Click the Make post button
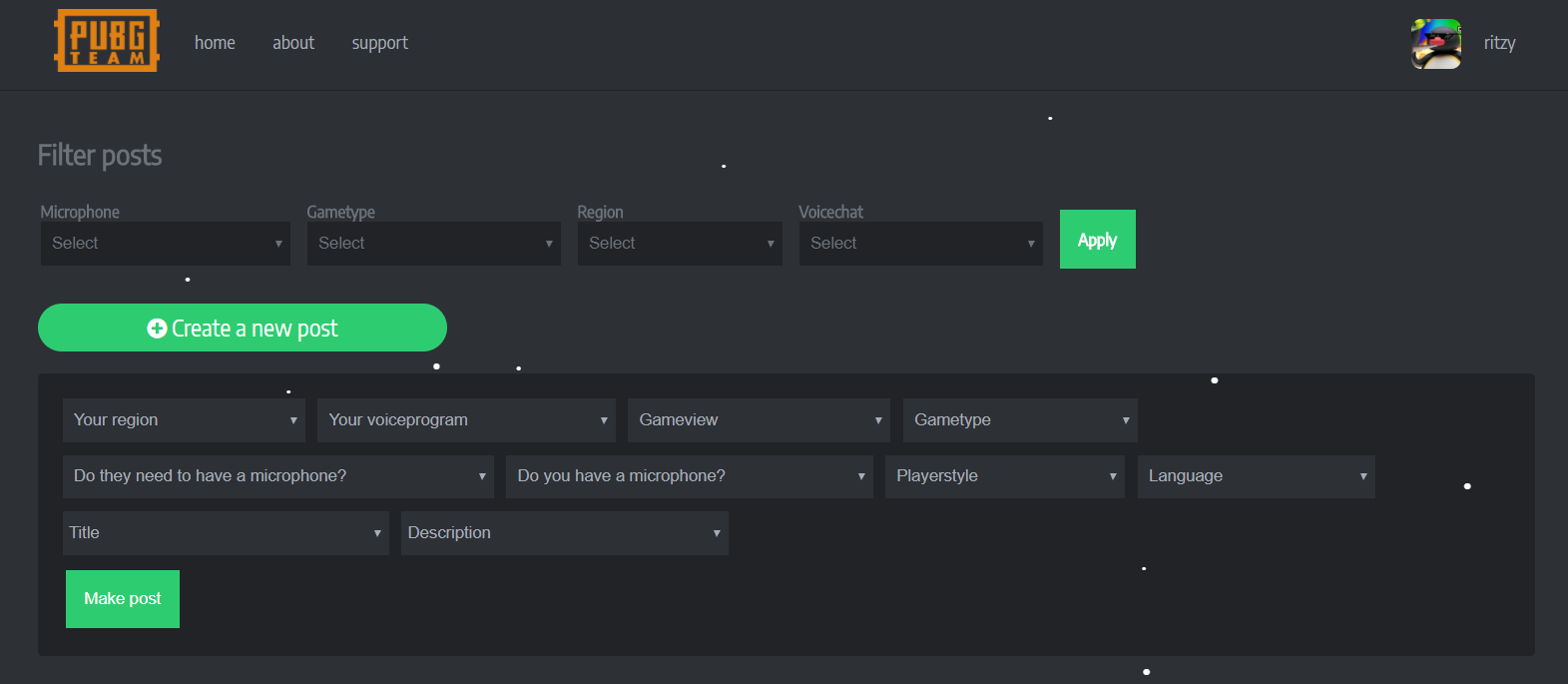1568x684 pixels. click(123, 599)
